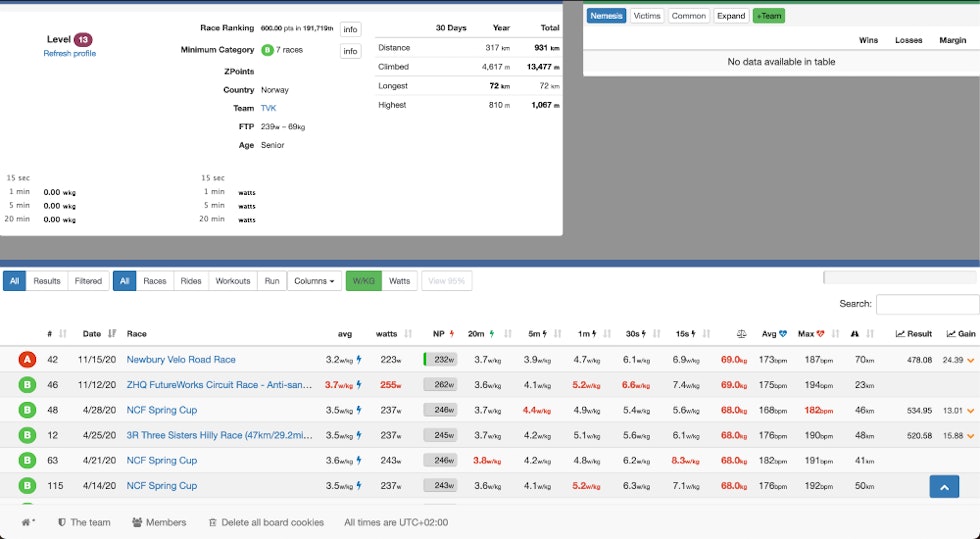
Task: Click the Search input field
Action: [x=927, y=304]
